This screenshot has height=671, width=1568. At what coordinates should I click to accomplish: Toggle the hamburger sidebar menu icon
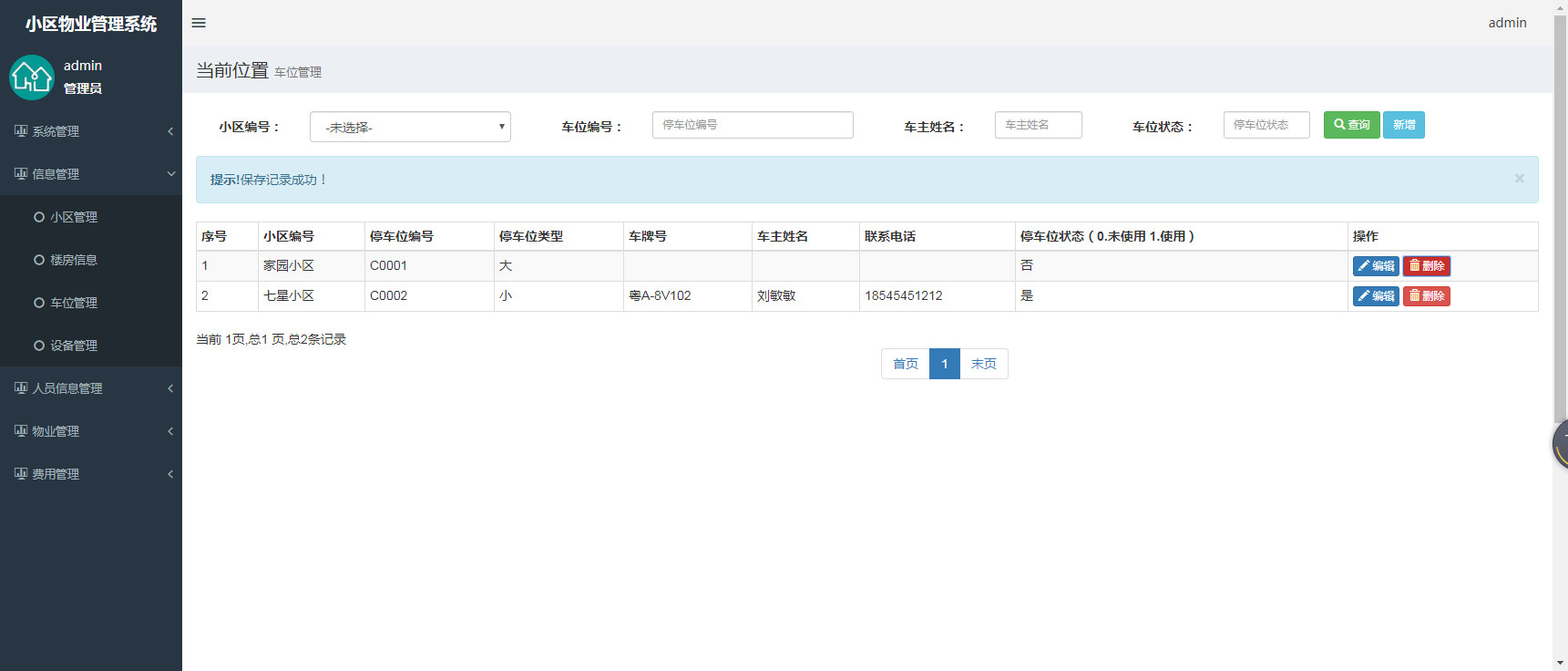pos(199,23)
